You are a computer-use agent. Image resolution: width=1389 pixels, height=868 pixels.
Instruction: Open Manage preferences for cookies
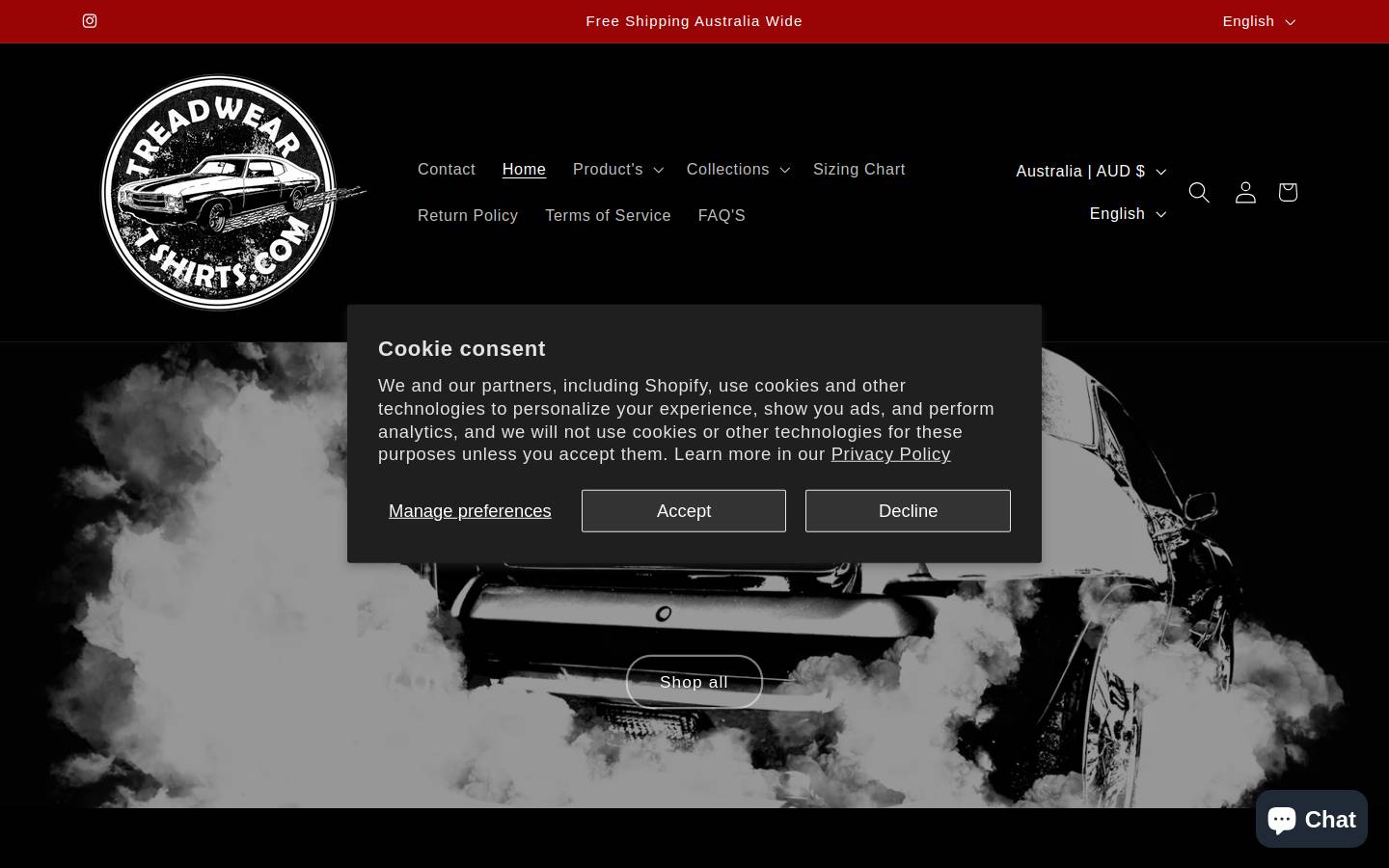(470, 510)
